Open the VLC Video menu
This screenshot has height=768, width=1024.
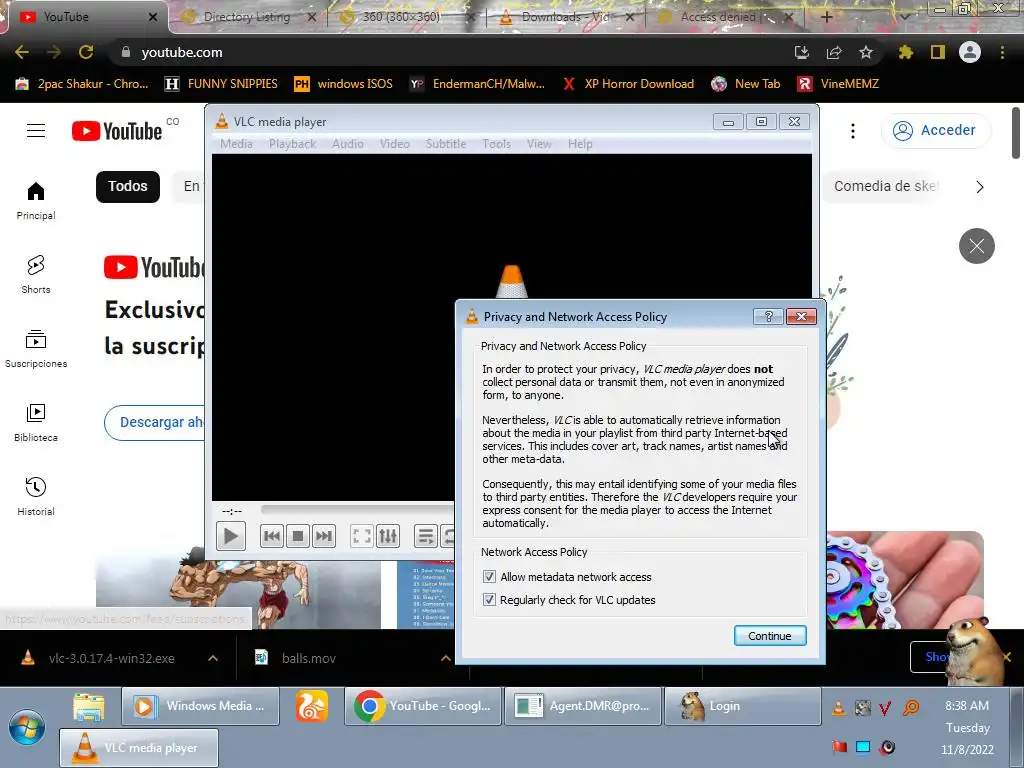pos(394,144)
